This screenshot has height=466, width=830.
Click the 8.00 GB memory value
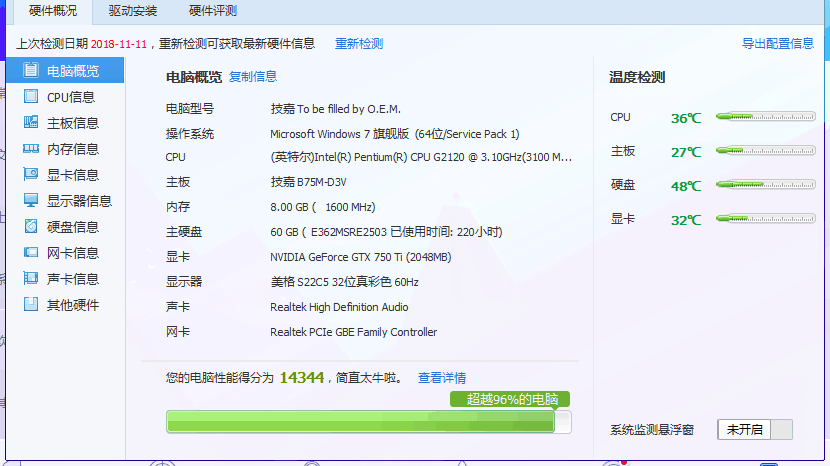tap(322, 207)
